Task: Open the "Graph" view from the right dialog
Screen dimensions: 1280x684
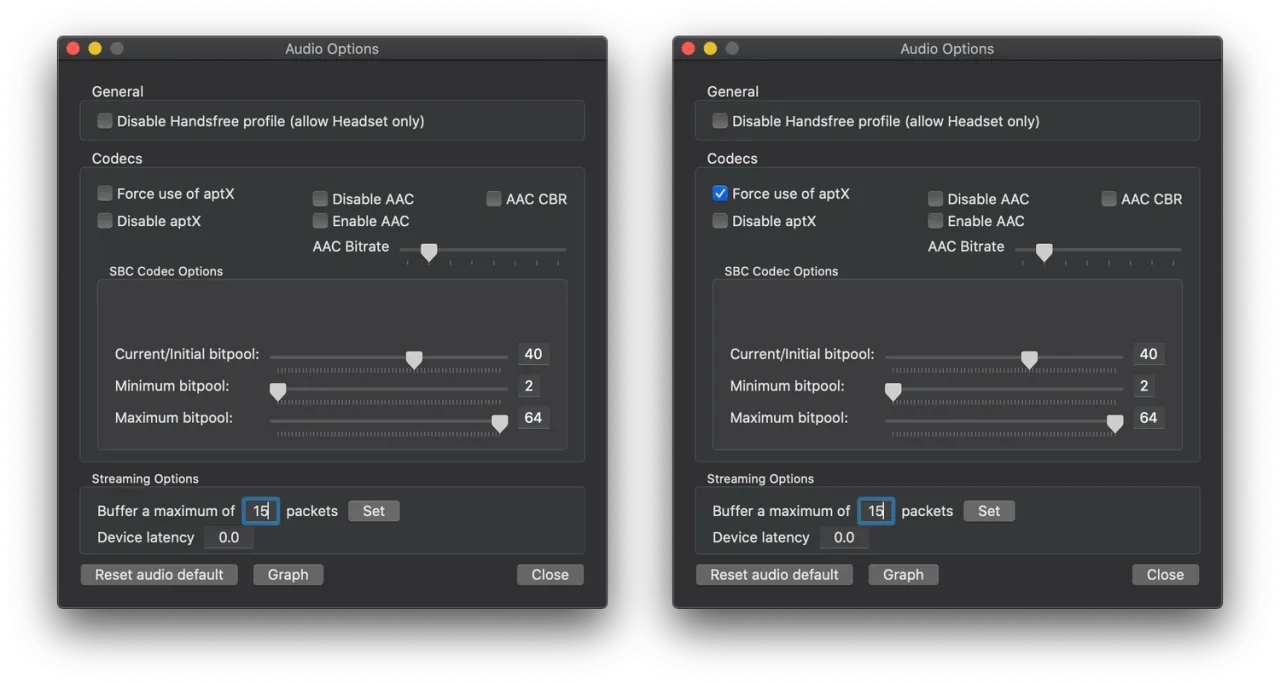Action: click(903, 574)
